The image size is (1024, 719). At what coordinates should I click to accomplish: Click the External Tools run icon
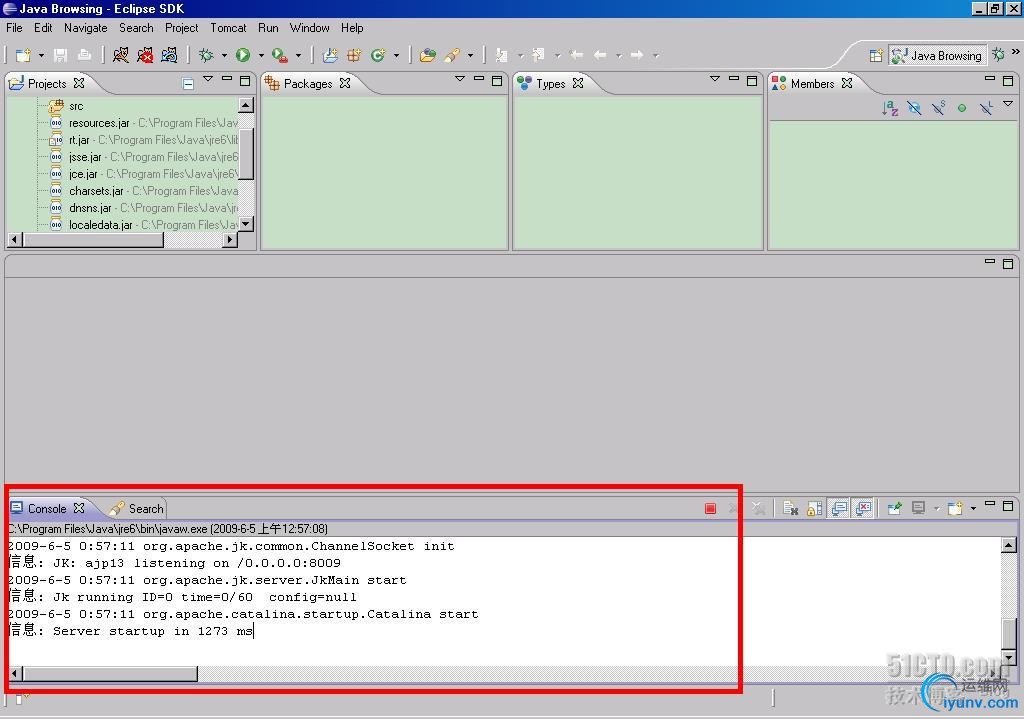(280, 56)
